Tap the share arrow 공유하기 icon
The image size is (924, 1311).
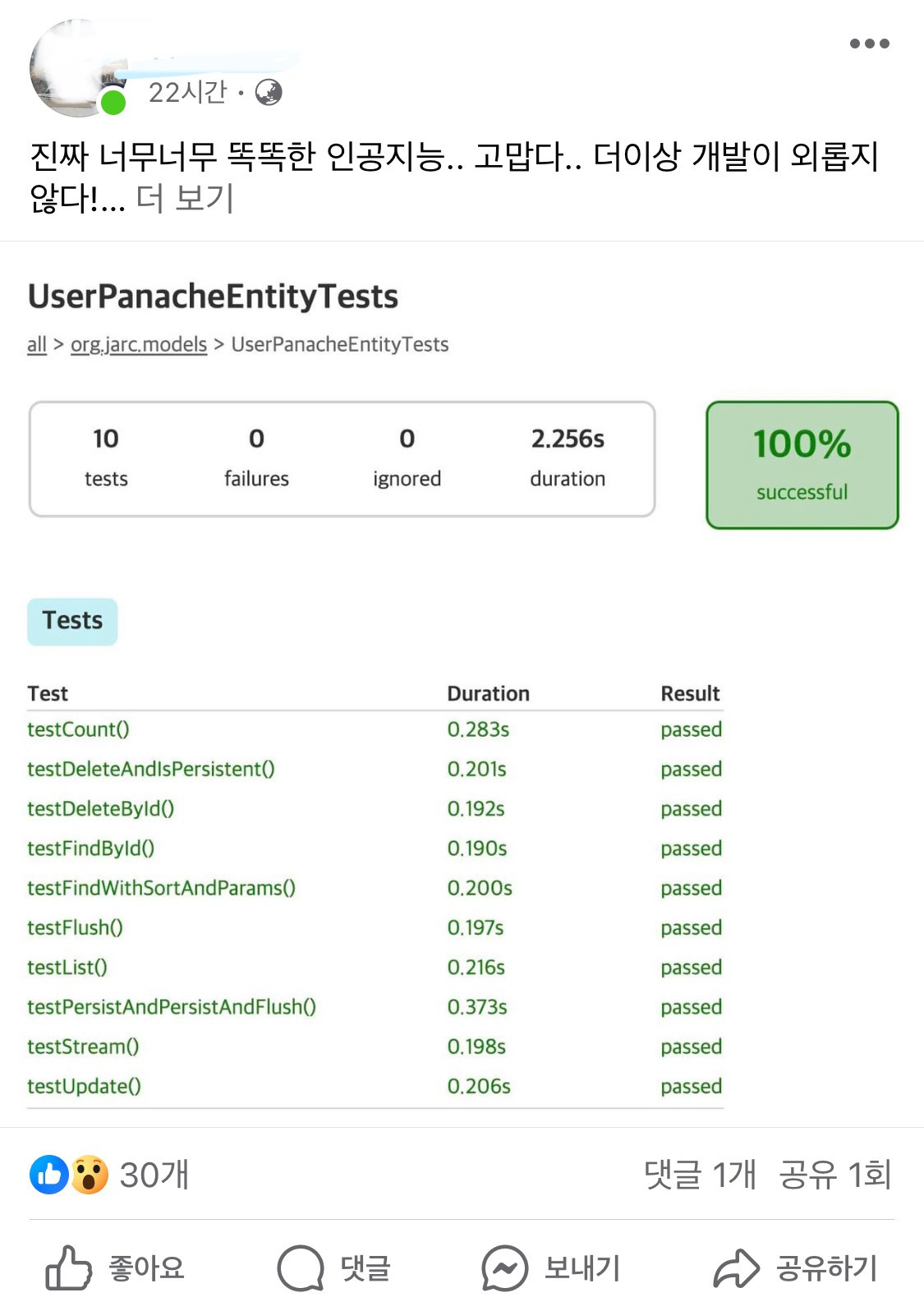pyautogui.click(x=736, y=1267)
